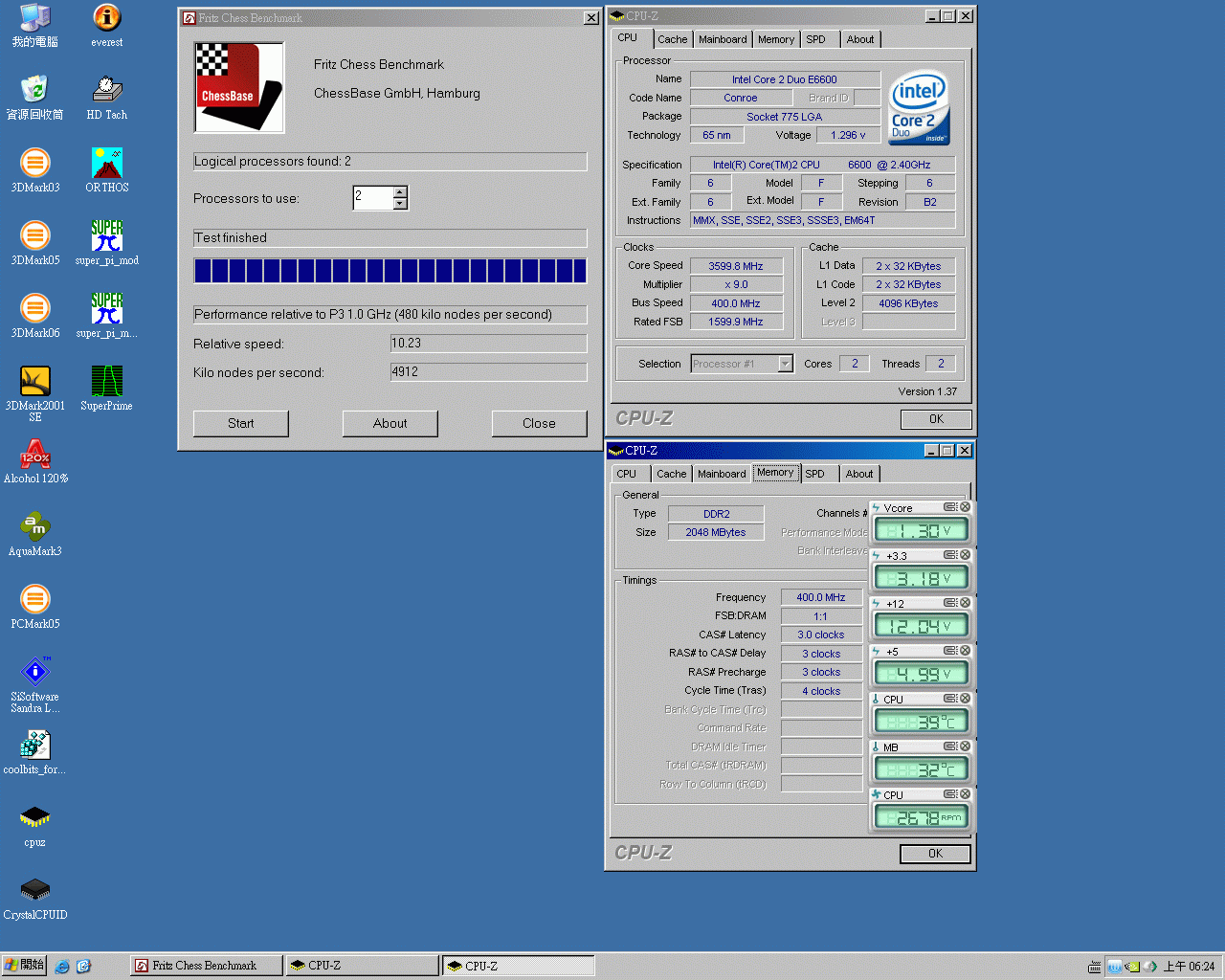
Task: Click the Core Speed value 3599.8 MHz
Action: pos(736,266)
